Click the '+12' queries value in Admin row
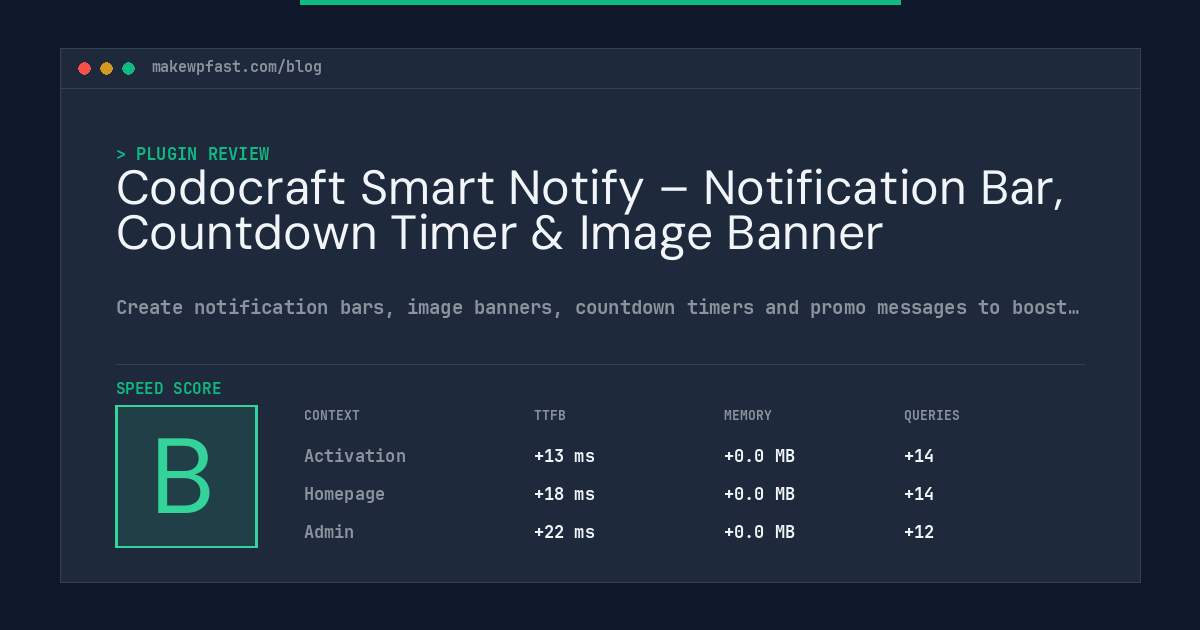 coord(919,532)
